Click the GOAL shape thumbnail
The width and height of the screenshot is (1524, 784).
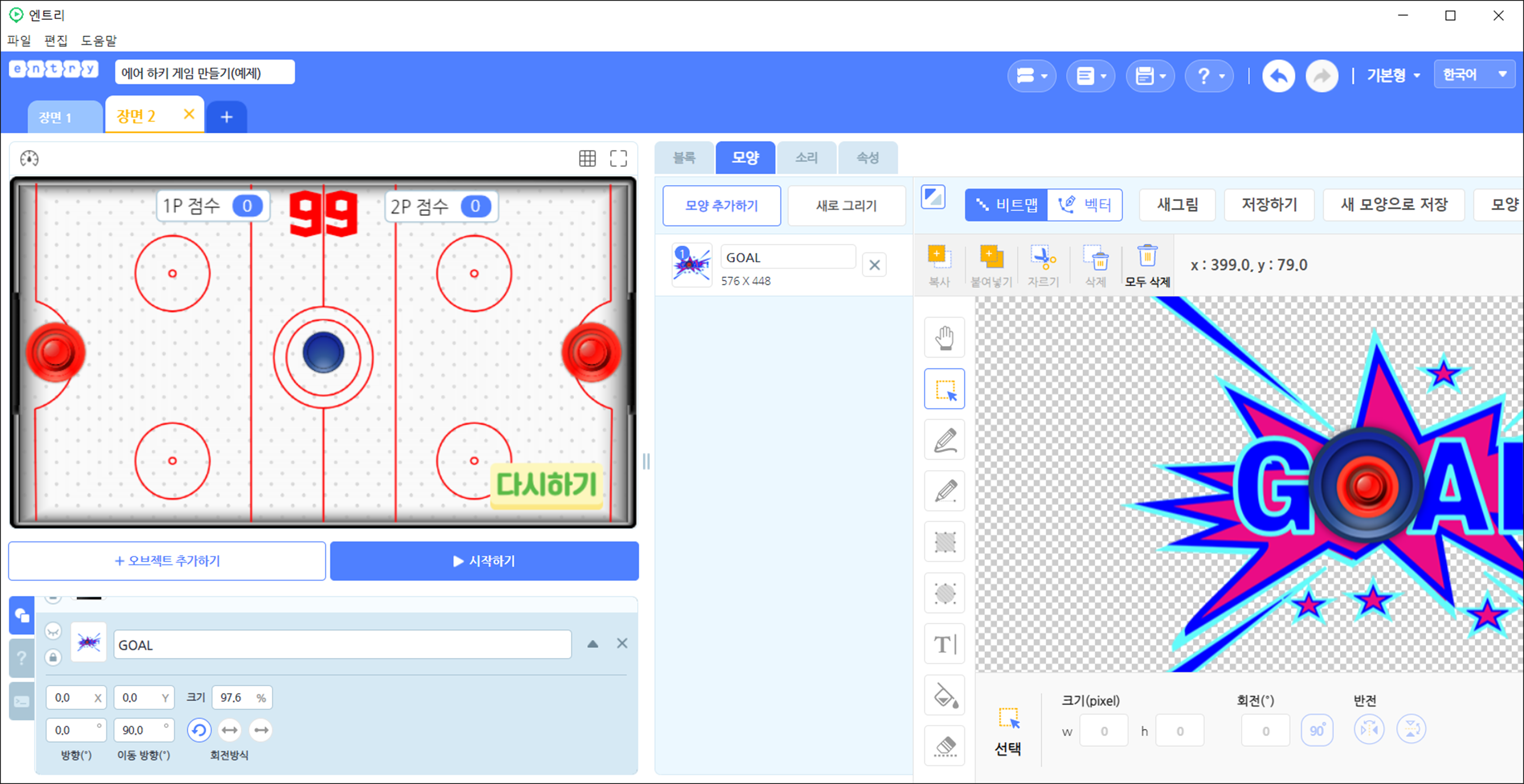(x=691, y=265)
